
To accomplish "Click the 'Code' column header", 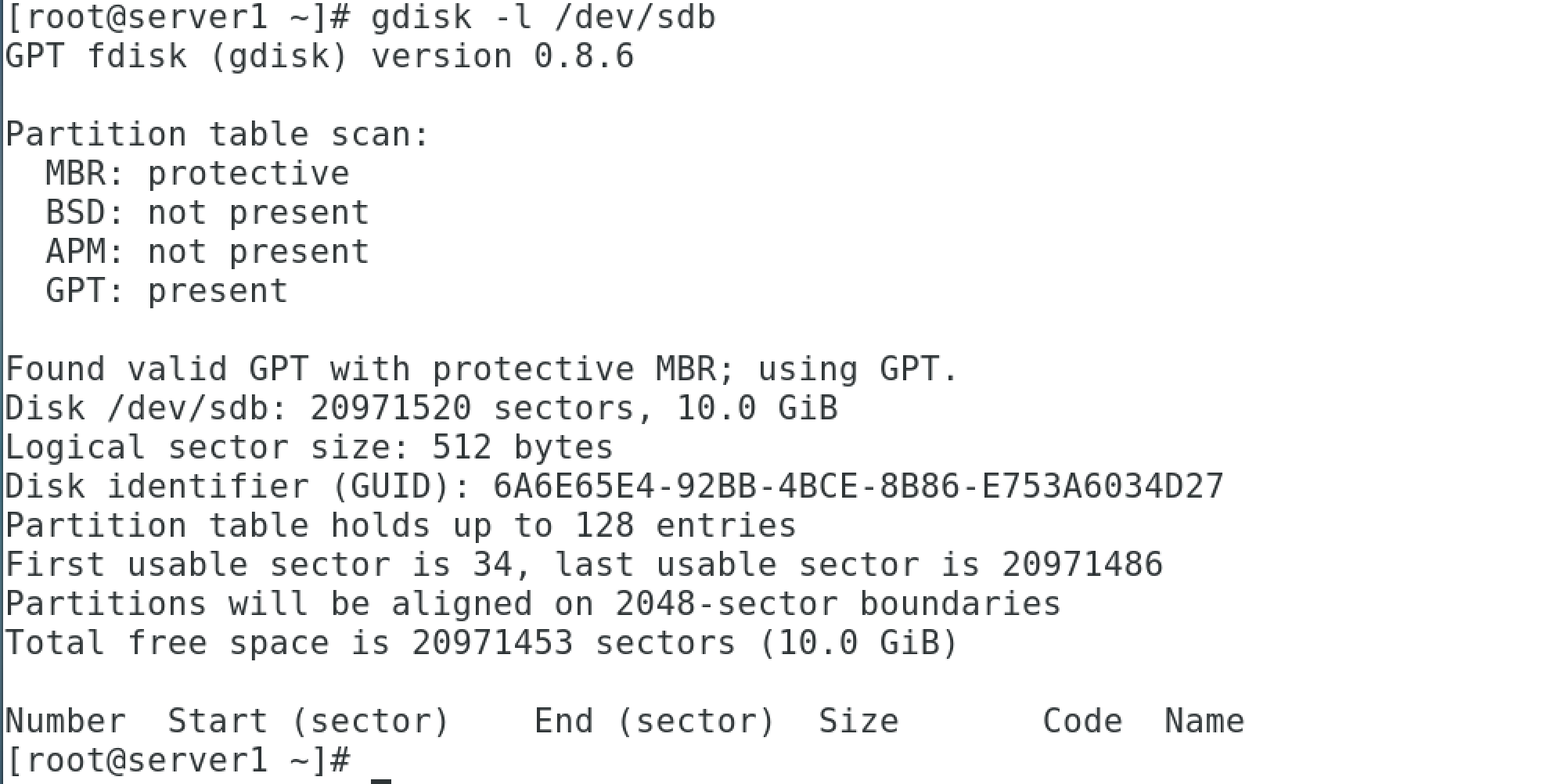I will pyautogui.click(x=1082, y=721).
